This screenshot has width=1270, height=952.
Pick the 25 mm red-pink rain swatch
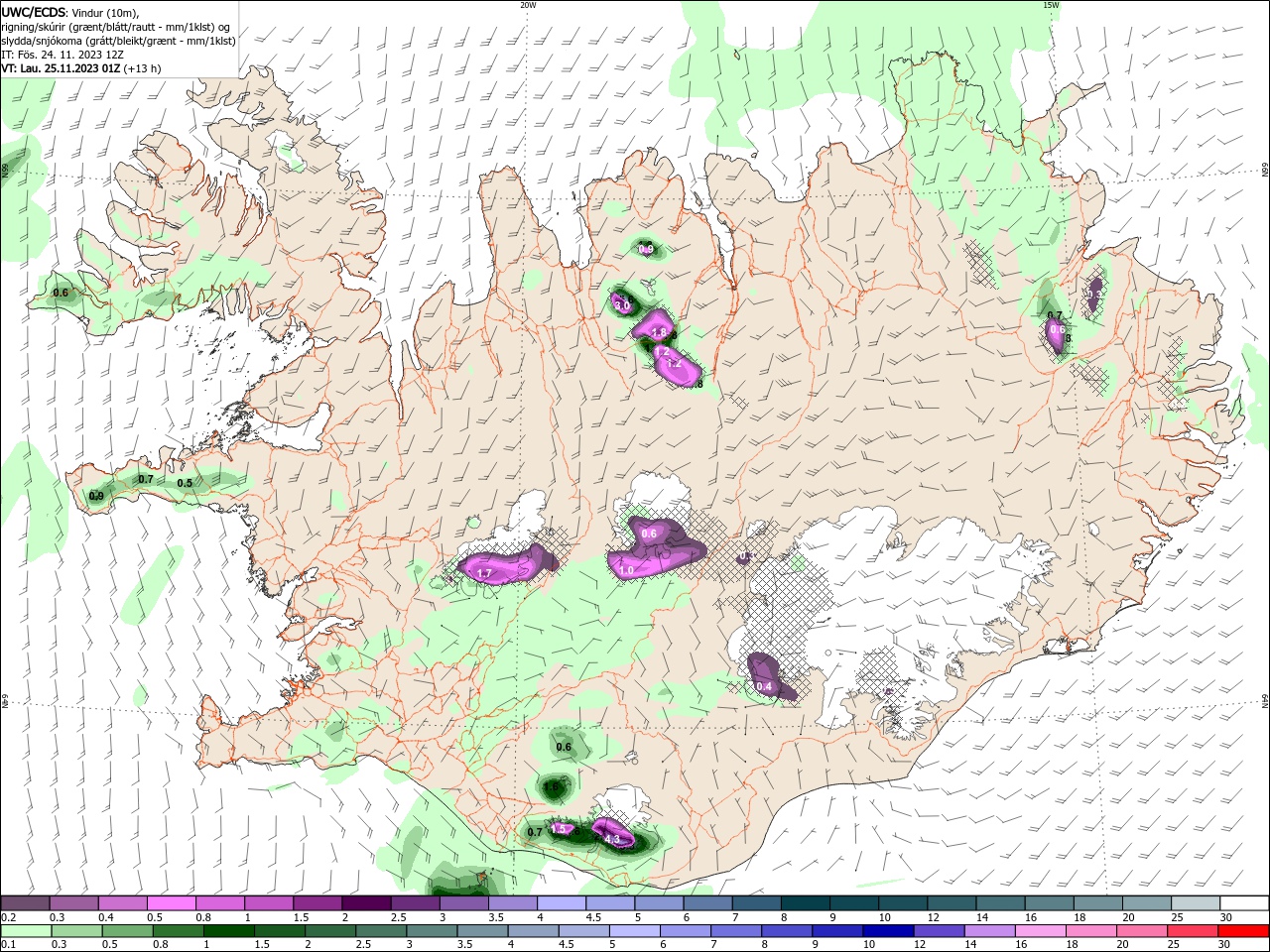tap(1191, 932)
